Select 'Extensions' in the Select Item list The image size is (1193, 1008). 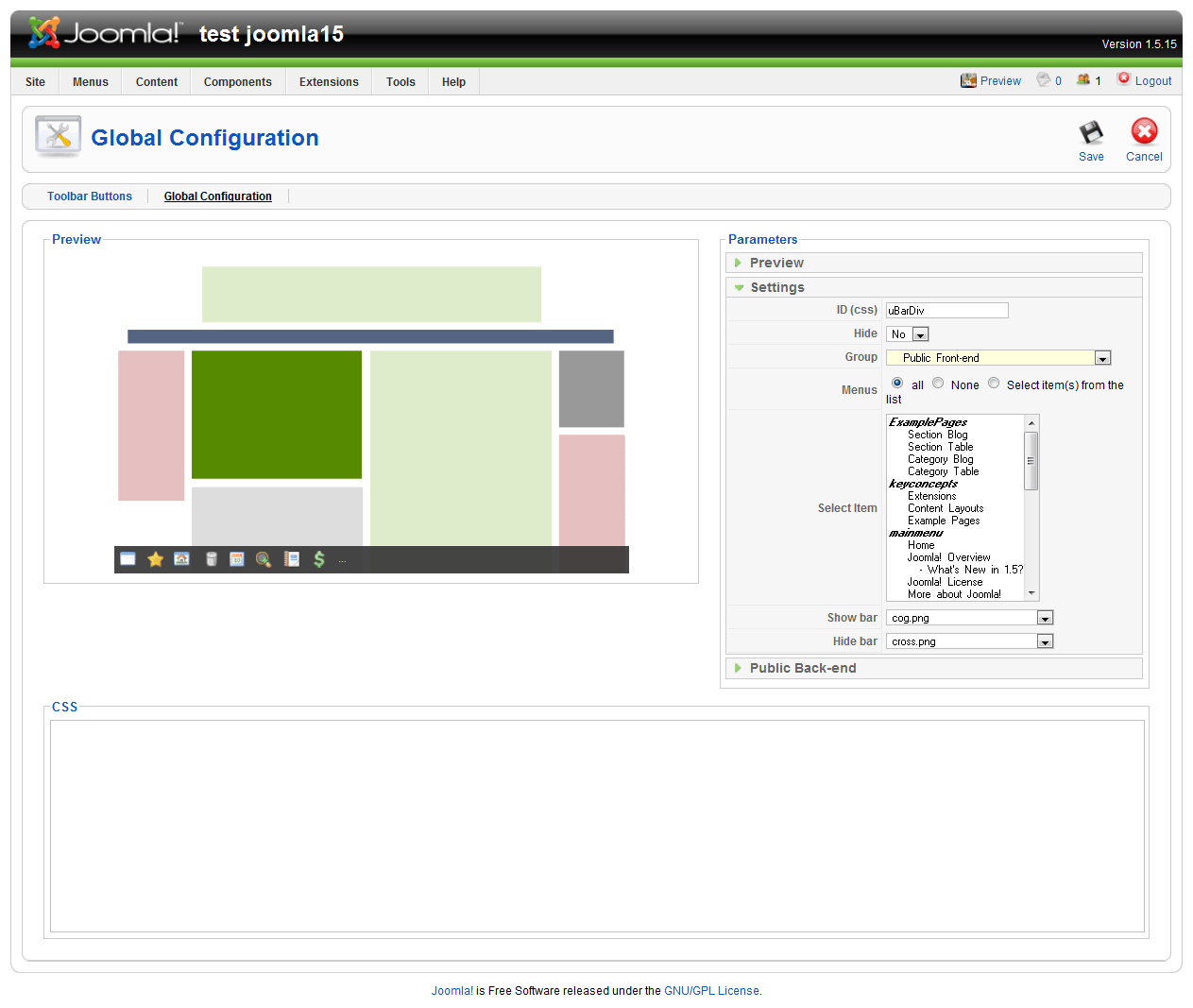(x=932, y=496)
